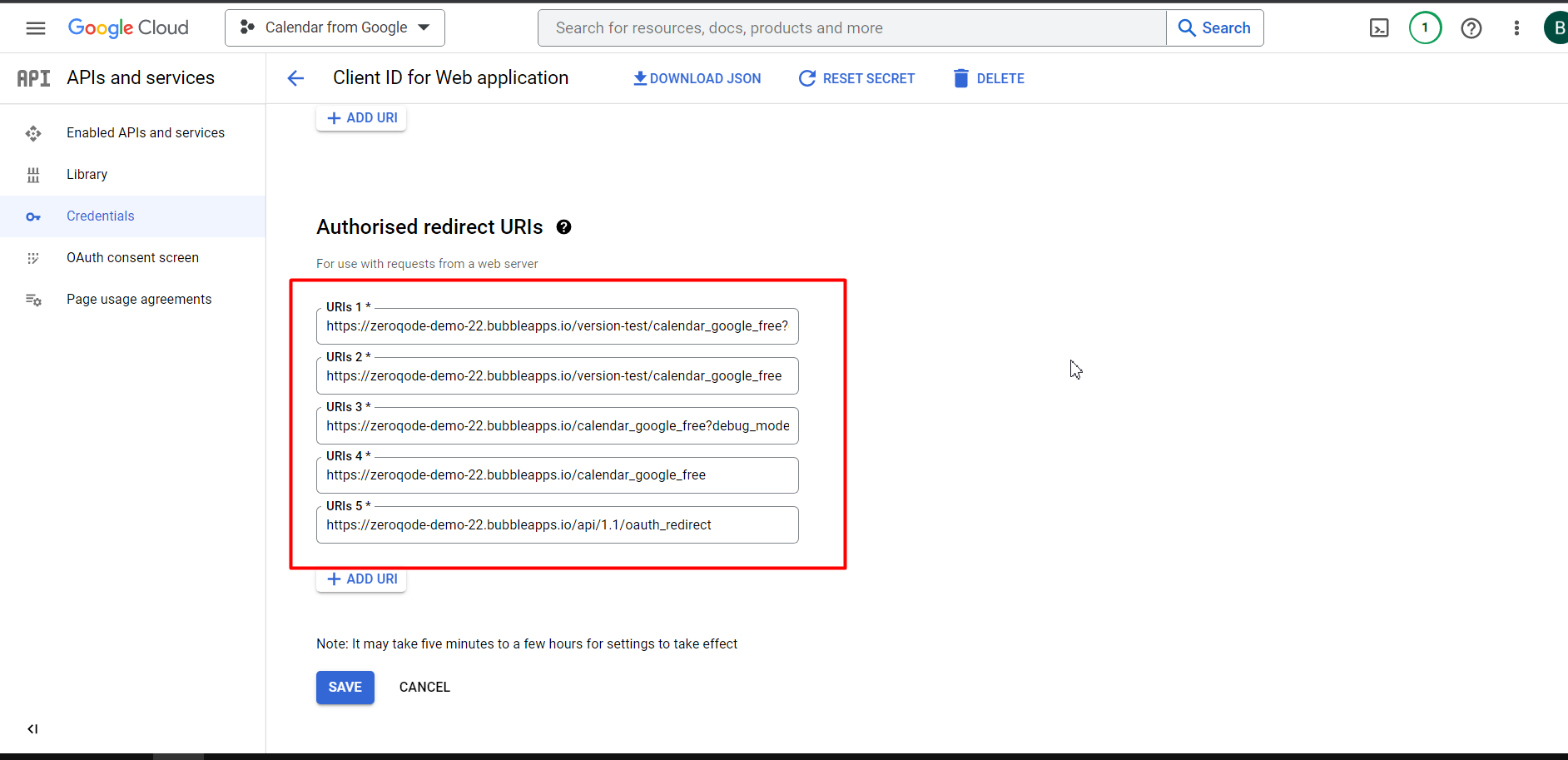Click text 'For use with requests from a web server'
Image resolution: width=1568 pixels, height=760 pixels.
click(x=427, y=264)
